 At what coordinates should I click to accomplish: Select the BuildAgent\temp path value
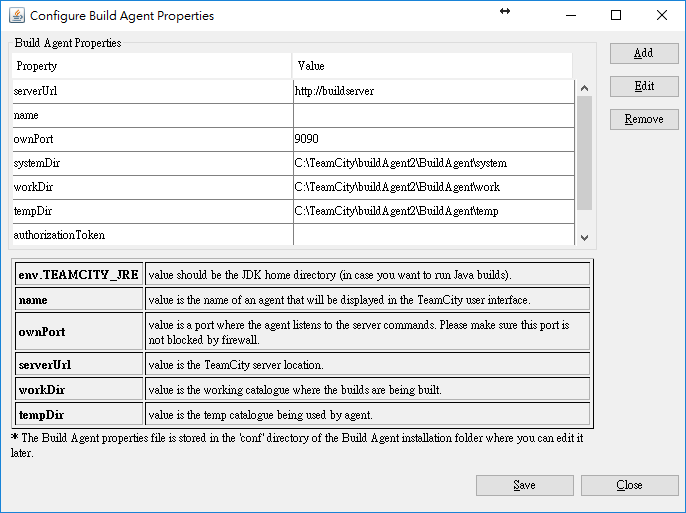434,212
